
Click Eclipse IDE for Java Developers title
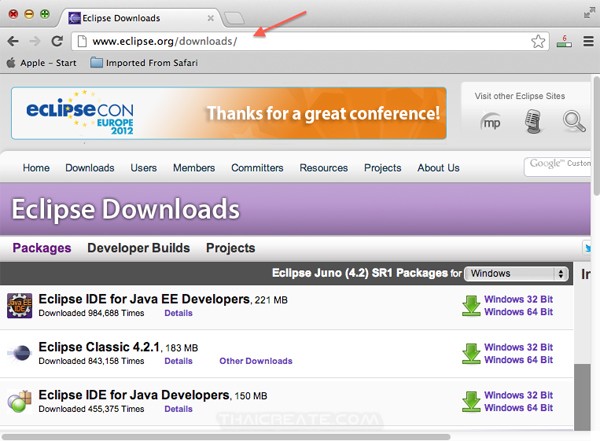click(x=134, y=395)
